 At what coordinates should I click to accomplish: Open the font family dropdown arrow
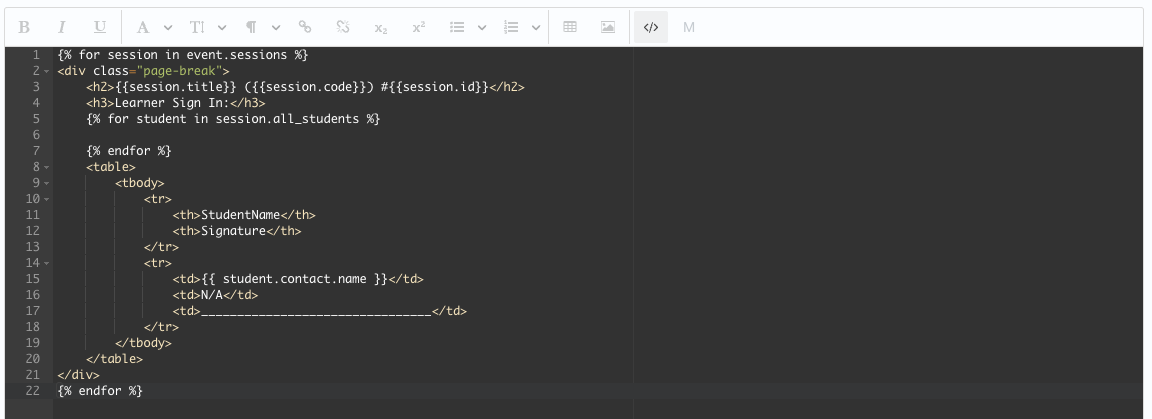tap(168, 27)
